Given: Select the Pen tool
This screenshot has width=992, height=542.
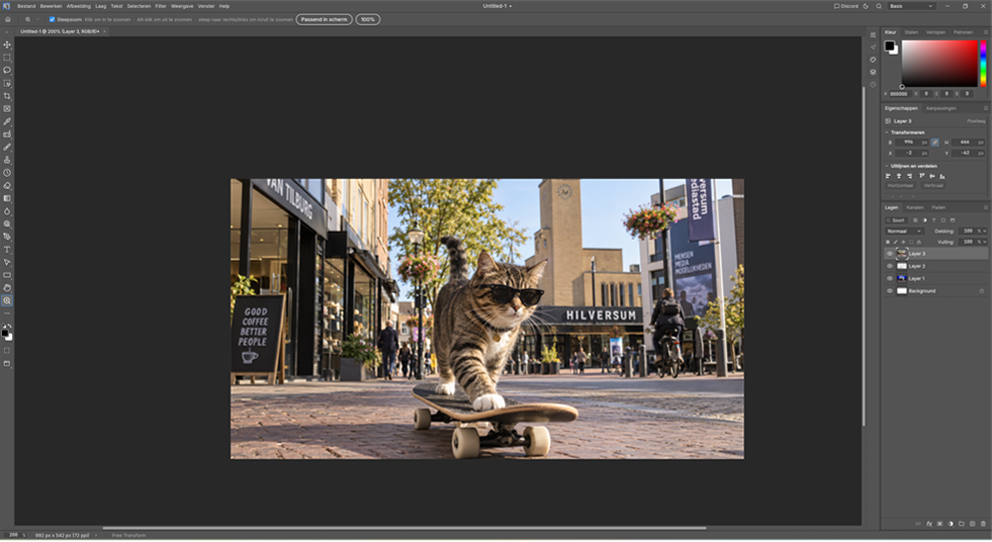Looking at the screenshot, I should click(x=7, y=237).
